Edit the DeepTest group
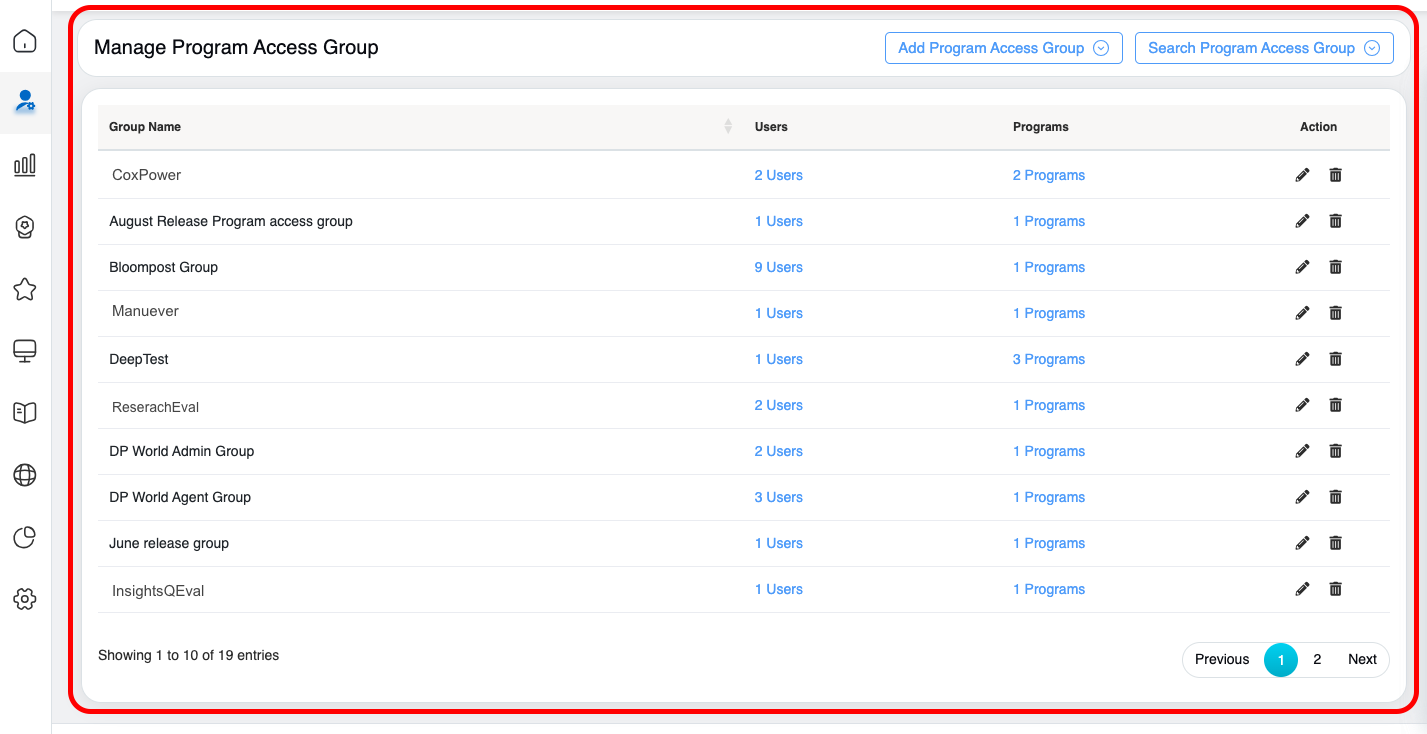Screen dimensions: 1427x734 (x=1302, y=359)
